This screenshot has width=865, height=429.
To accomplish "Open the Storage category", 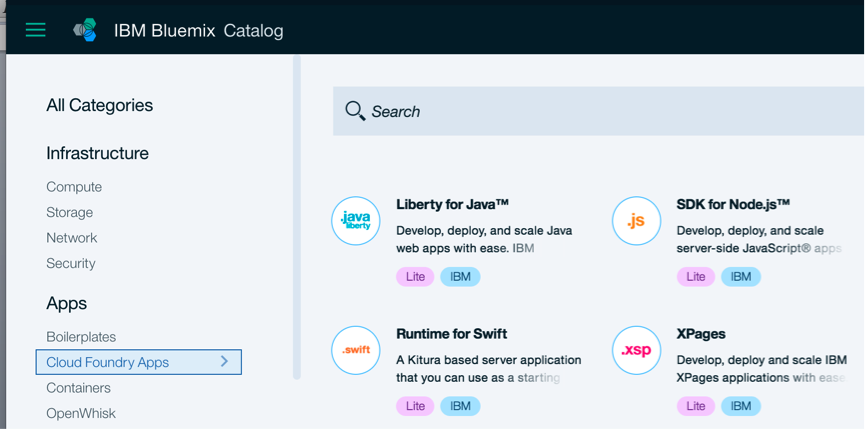I will [69, 212].
